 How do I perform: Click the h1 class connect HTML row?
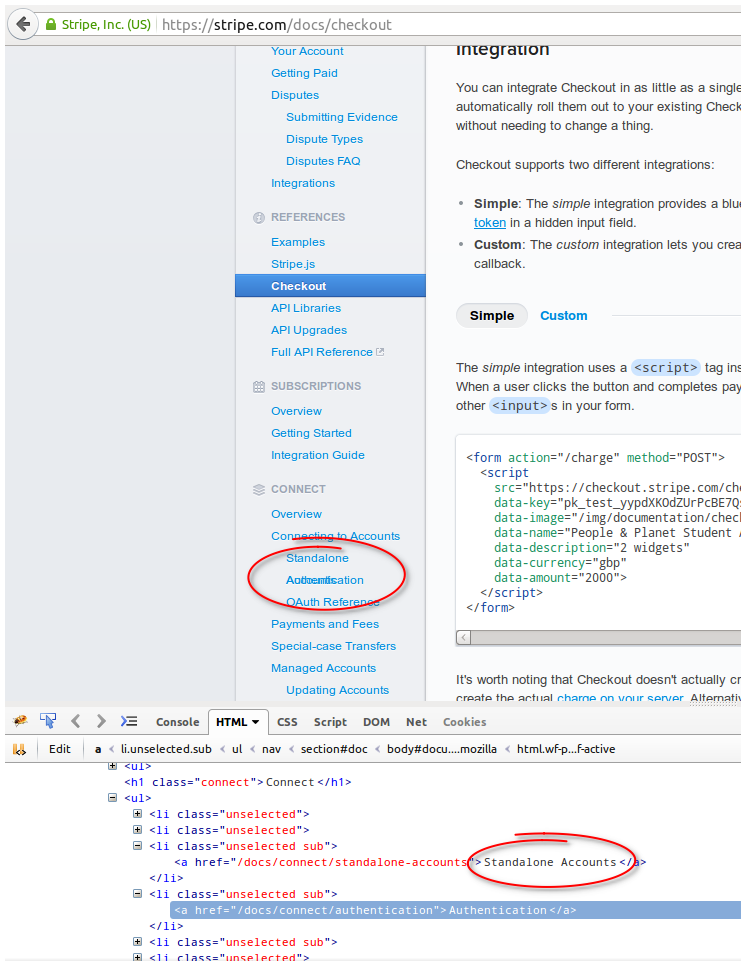coord(238,782)
